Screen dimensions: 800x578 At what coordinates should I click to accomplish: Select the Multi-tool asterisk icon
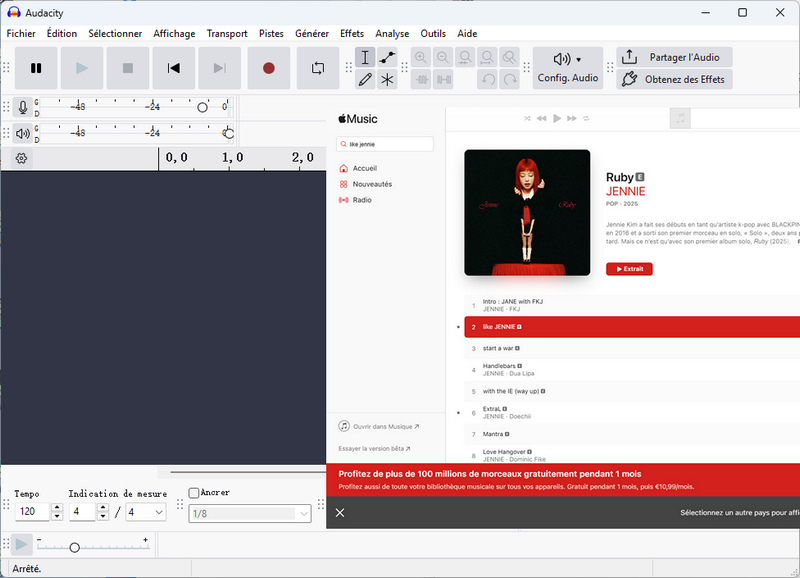pyautogui.click(x=388, y=80)
